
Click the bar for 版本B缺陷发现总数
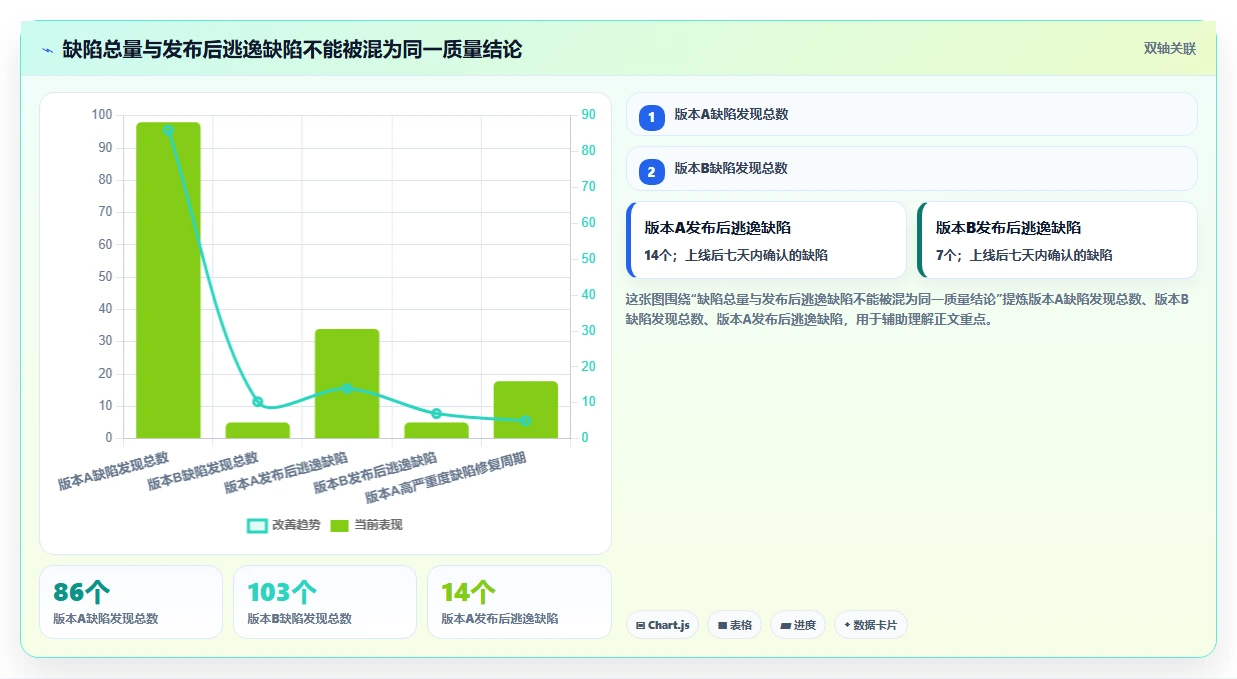point(258,430)
